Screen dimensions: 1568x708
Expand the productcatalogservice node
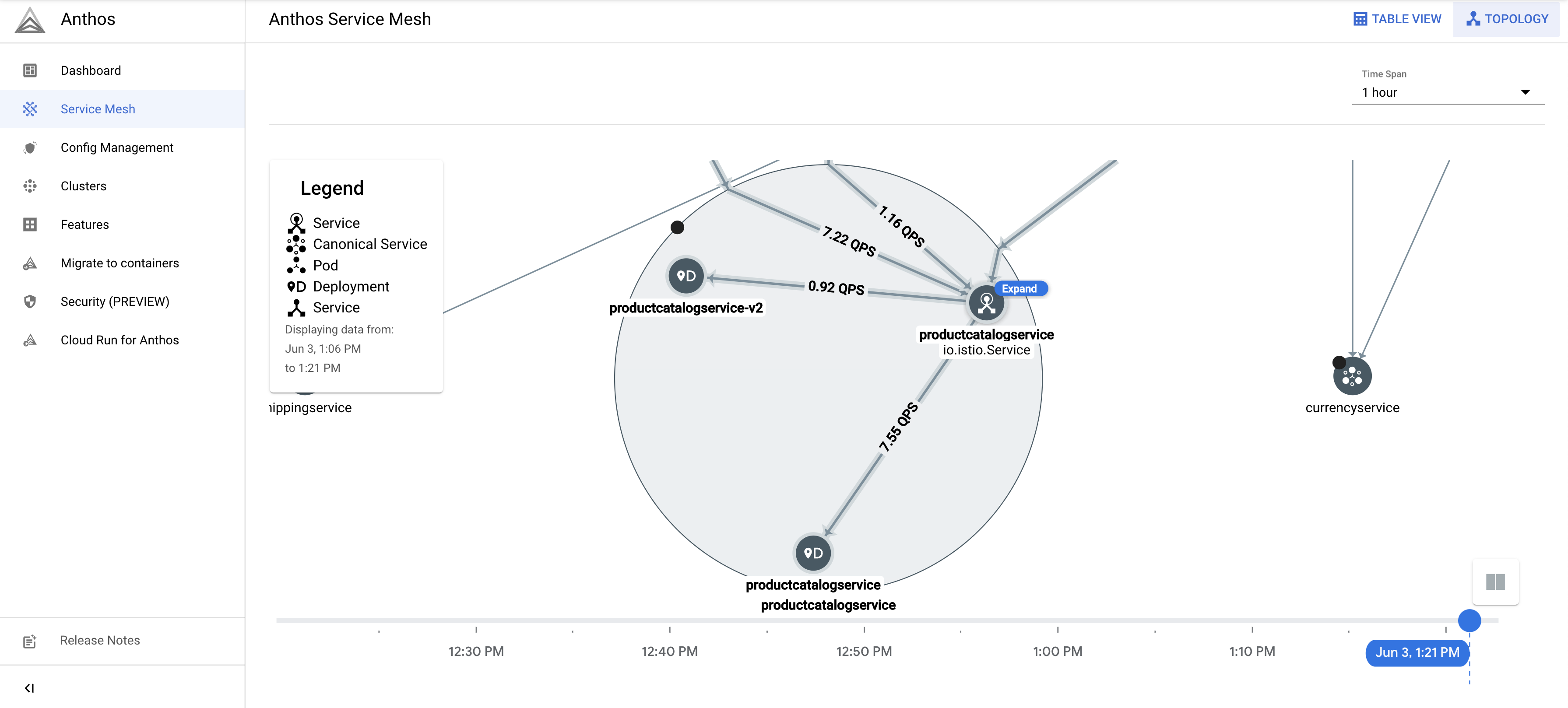click(x=1020, y=288)
